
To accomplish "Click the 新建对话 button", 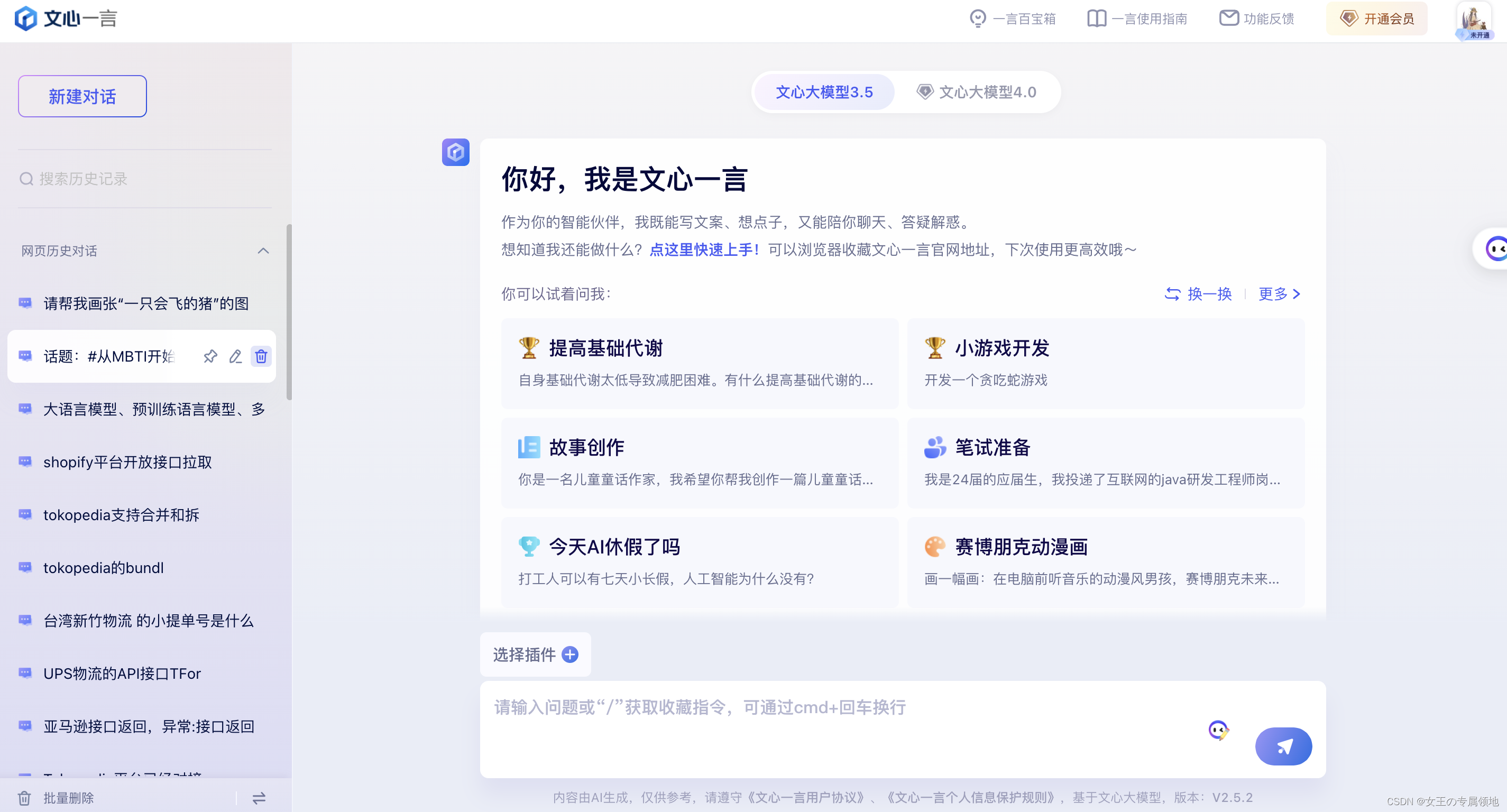I will tap(82, 96).
